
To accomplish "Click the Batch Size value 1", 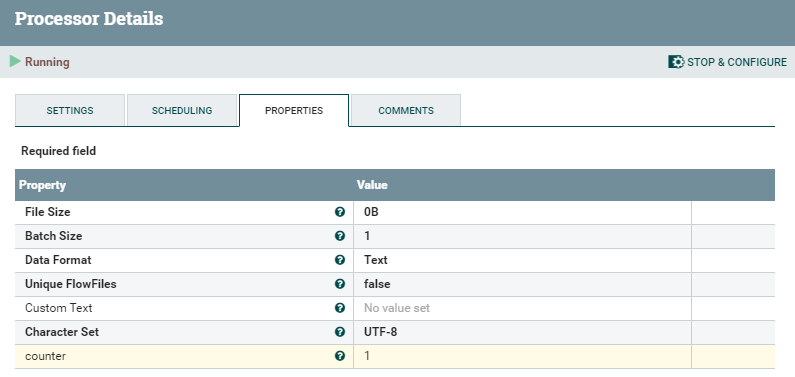I will (367, 236).
